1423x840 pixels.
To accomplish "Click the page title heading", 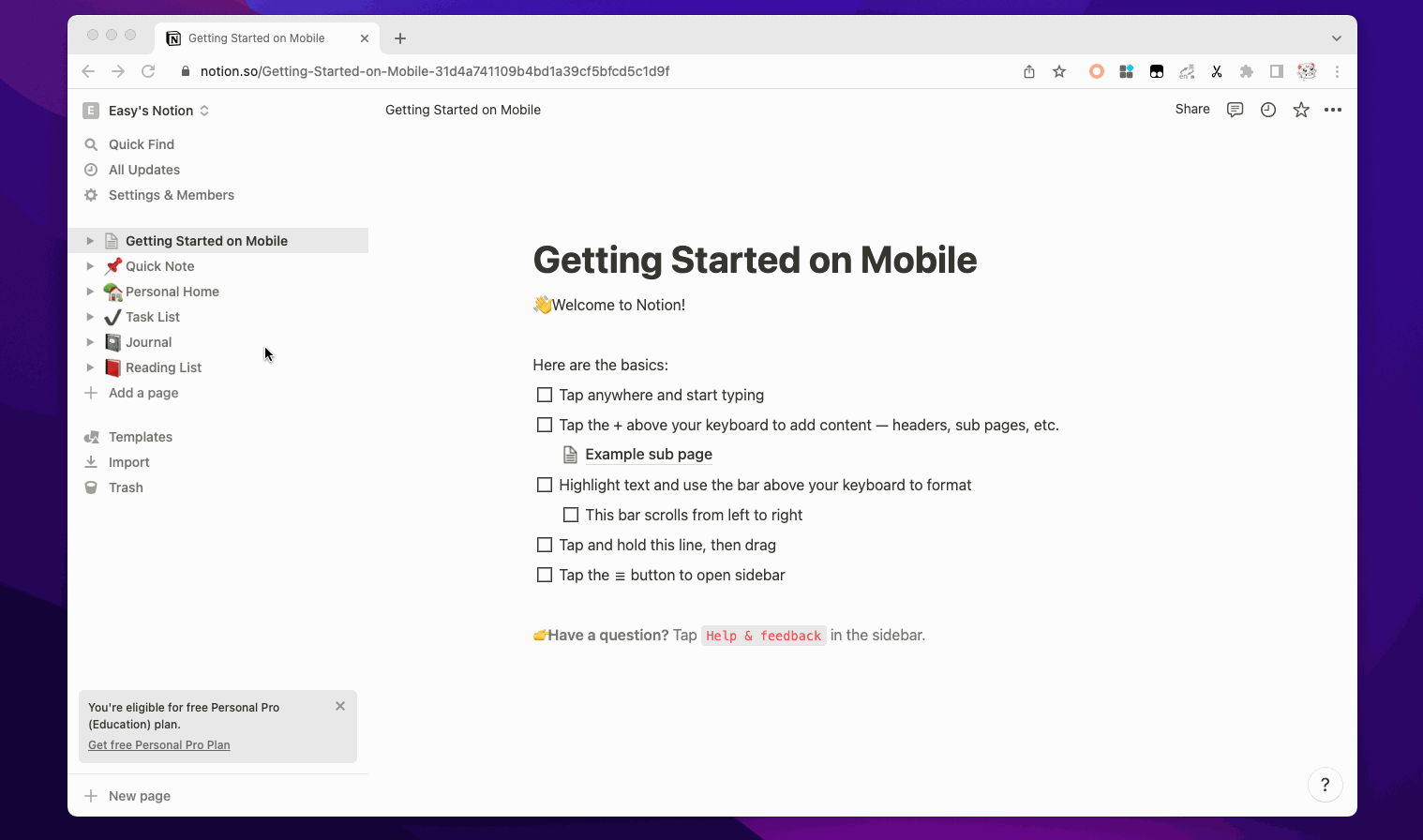I will pyautogui.click(x=755, y=260).
